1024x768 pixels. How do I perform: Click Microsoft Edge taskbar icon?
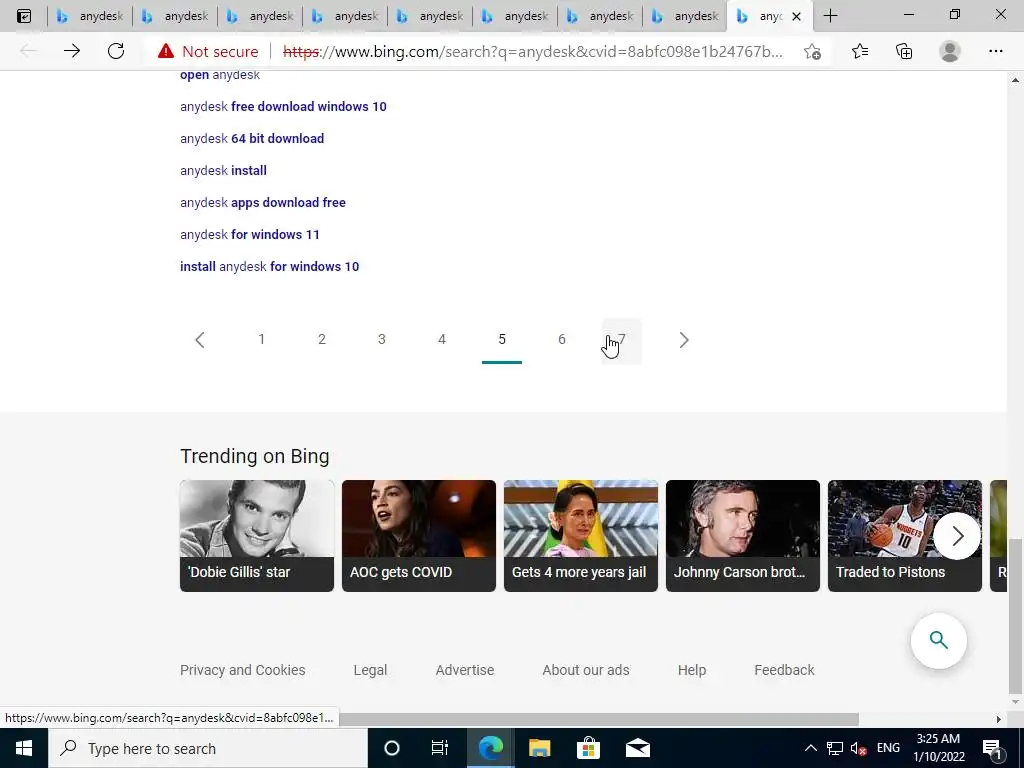click(x=490, y=748)
